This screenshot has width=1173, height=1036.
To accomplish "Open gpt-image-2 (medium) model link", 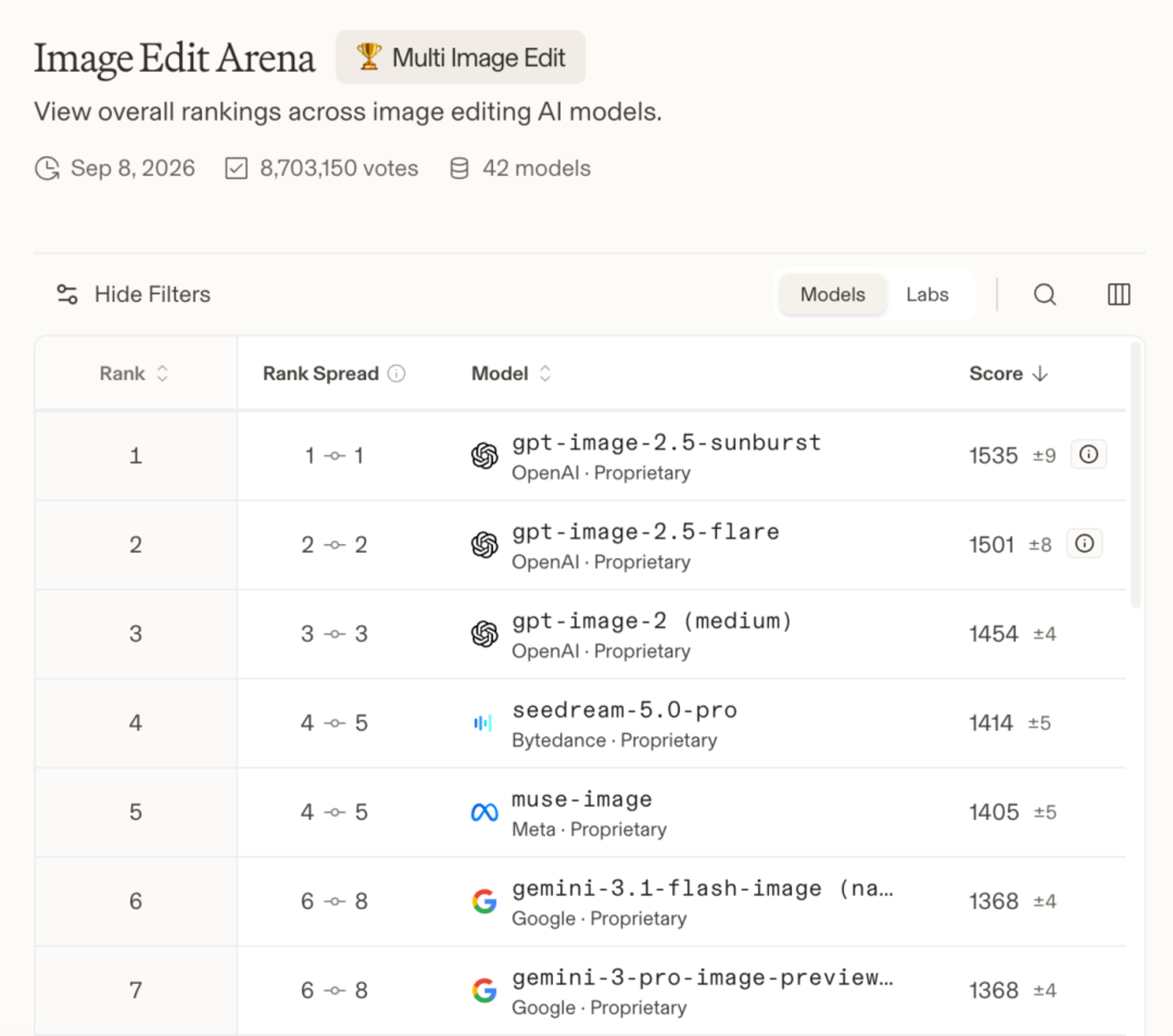I will click(652, 621).
